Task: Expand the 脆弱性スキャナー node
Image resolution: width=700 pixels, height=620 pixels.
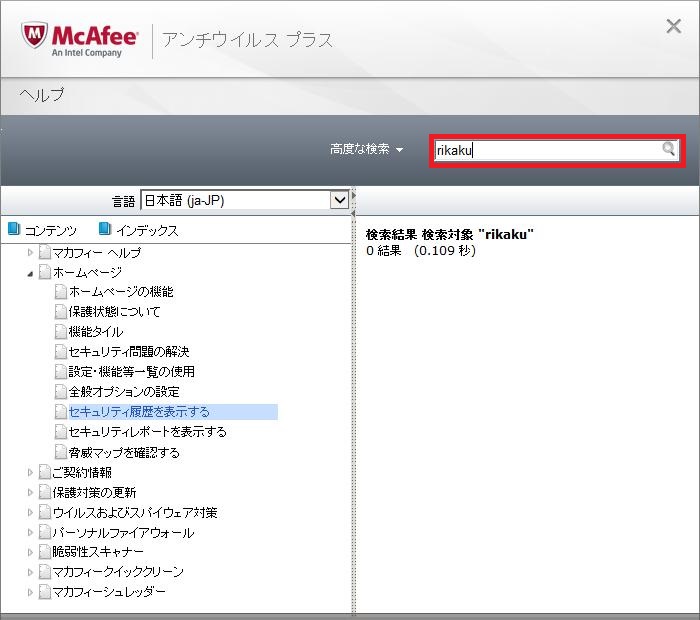Action: point(30,552)
